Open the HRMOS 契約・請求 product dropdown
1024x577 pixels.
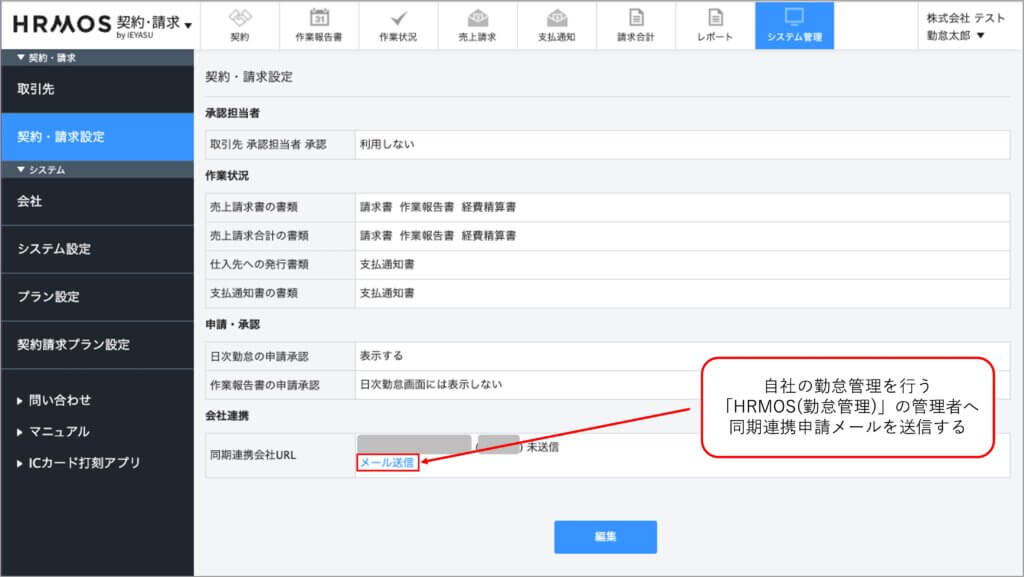point(188,24)
